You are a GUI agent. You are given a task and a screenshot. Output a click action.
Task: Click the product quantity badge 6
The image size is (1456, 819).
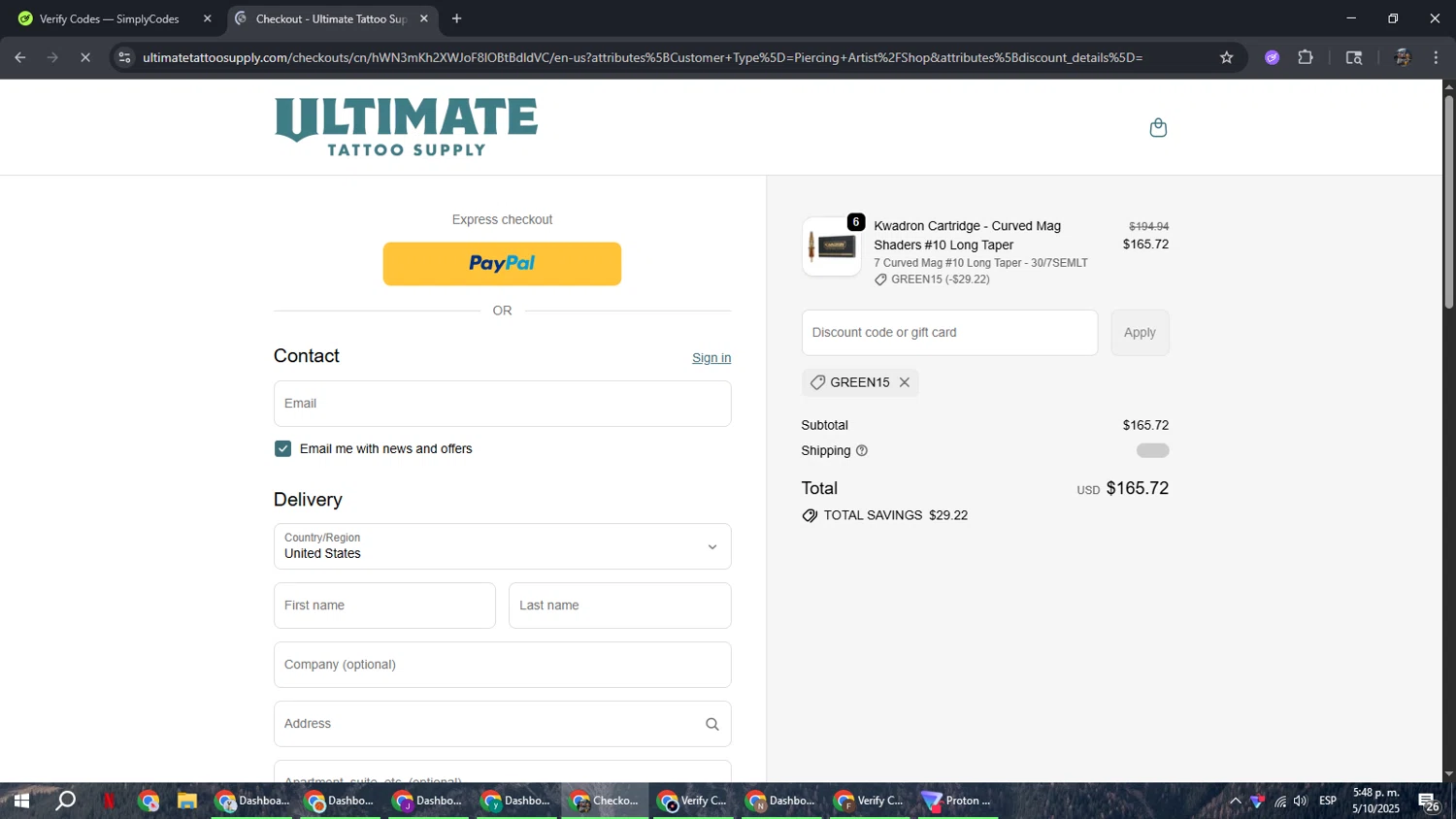point(855,222)
